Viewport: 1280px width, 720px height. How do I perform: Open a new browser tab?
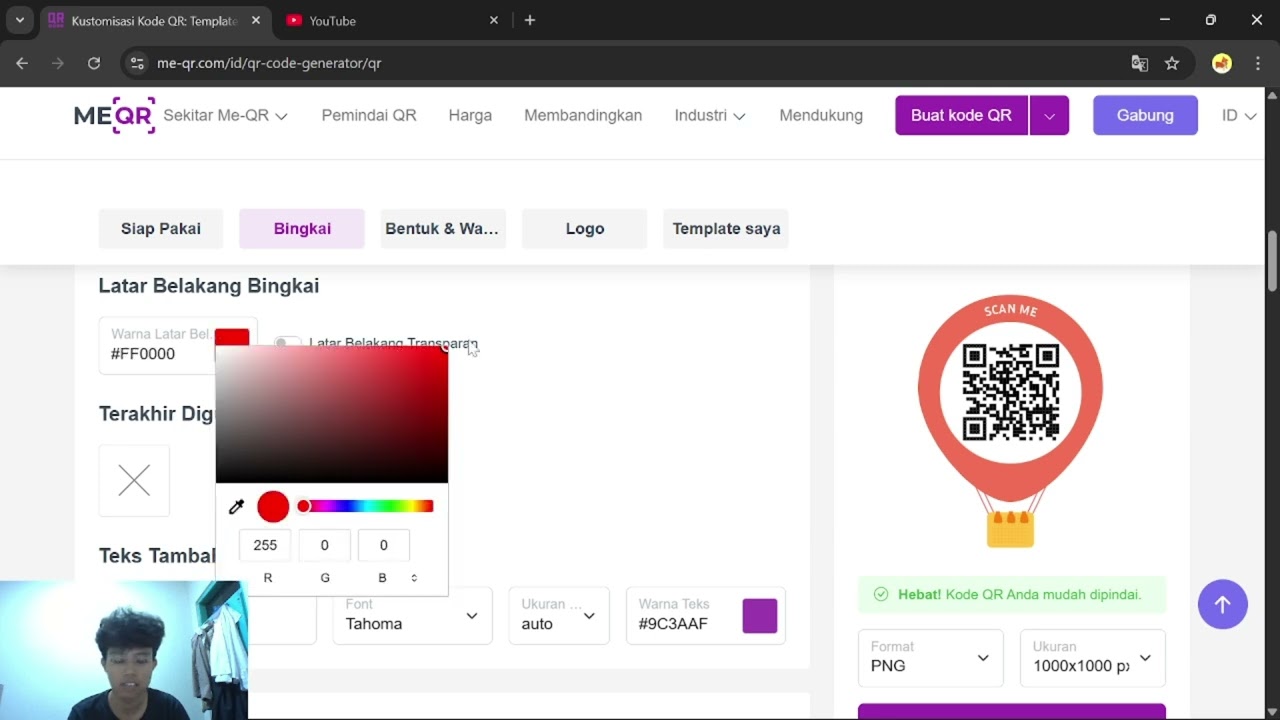pyautogui.click(x=530, y=20)
